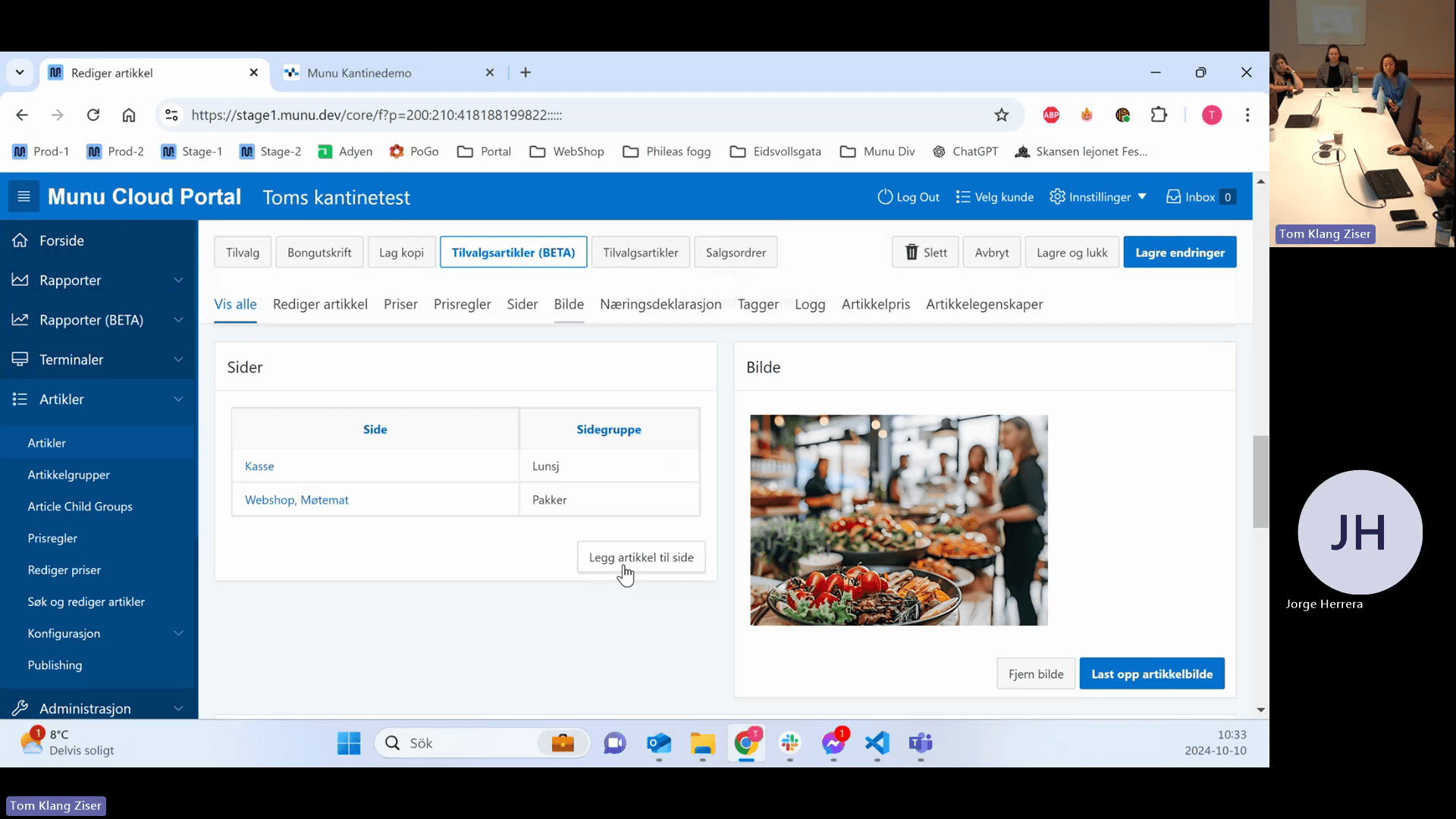Switch to the Næringsdeklarasjon tab
Screen dimensions: 1456x819
click(661, 304)
